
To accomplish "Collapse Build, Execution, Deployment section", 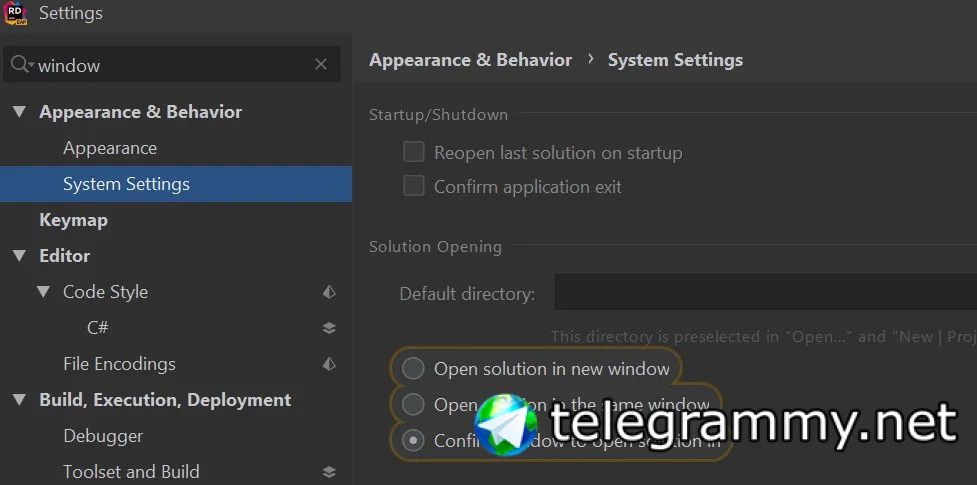I will [x=19, y=400].
